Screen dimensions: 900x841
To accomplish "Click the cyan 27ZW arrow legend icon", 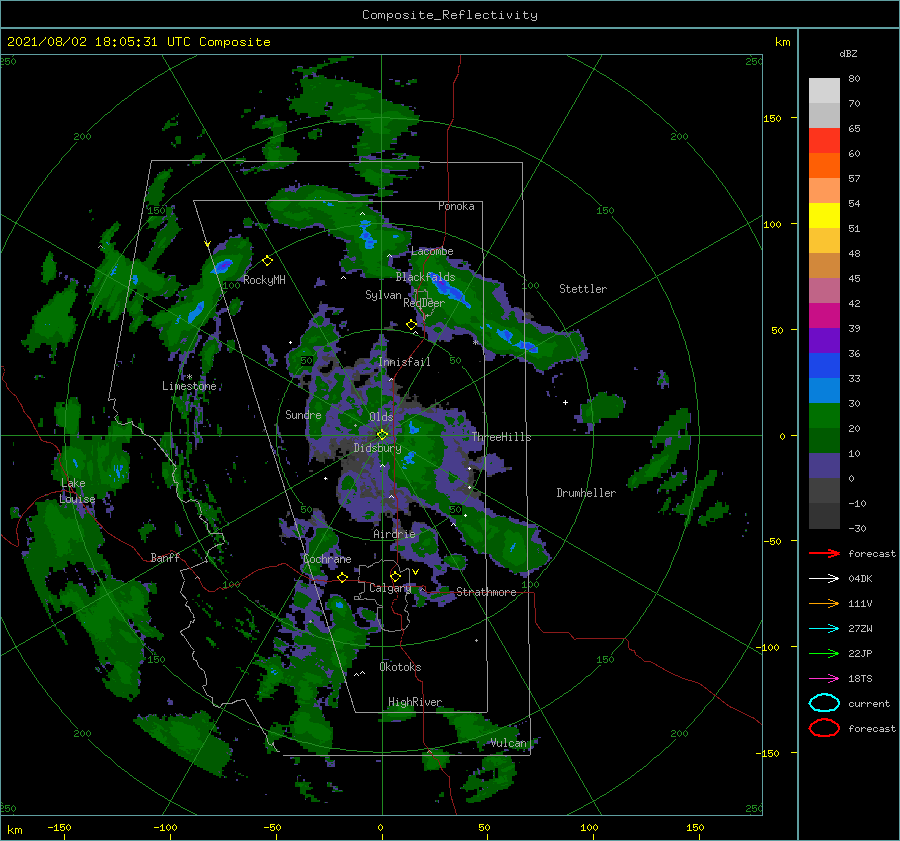I will click(x=824, y=628).
